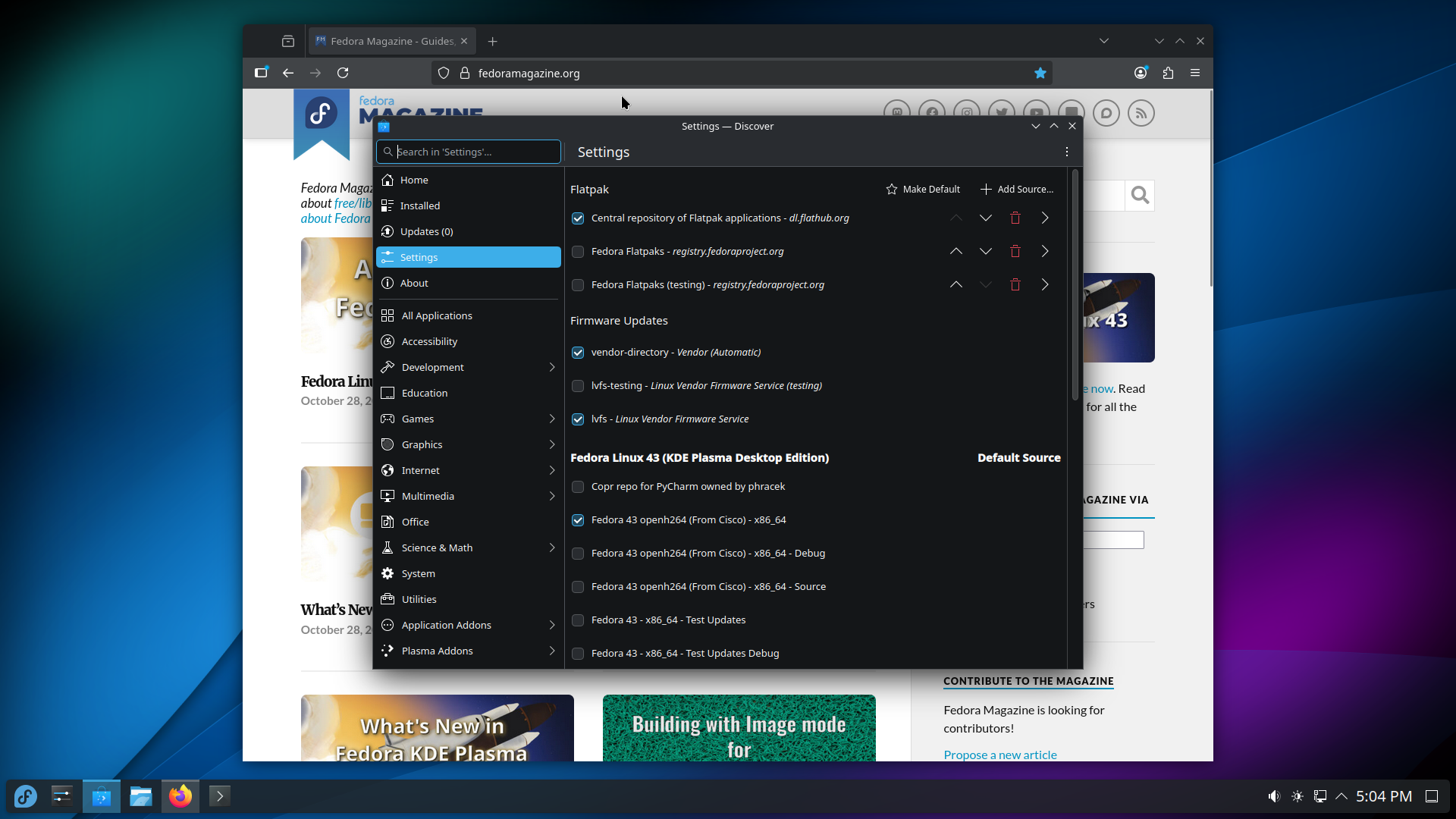Image resolution: width=1456 pixels, height=819 pixels.
Task: Delete the Fedora Flatpaks (testing) source
Action: coord(1015,285)
